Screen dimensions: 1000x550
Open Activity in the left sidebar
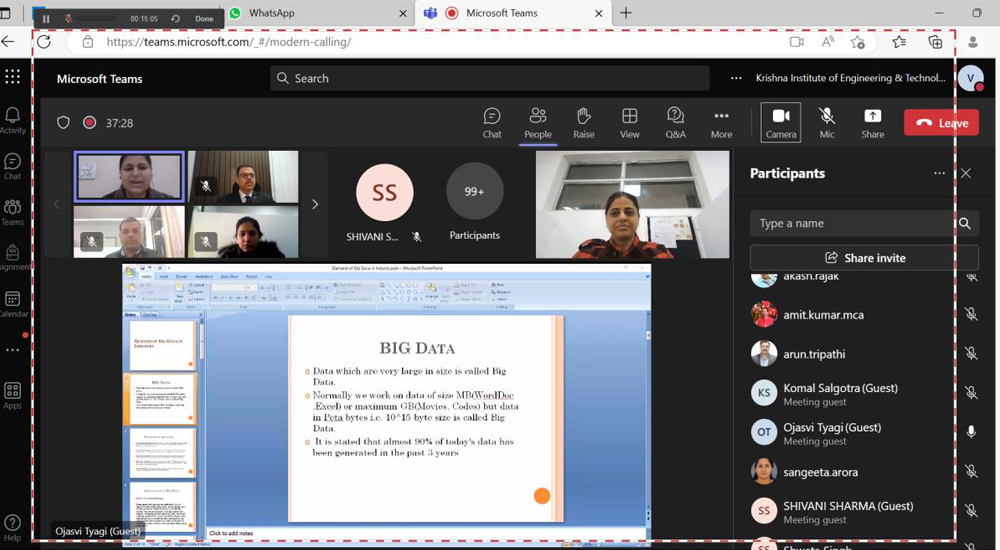pyautogui.click(x=13, y=120)
